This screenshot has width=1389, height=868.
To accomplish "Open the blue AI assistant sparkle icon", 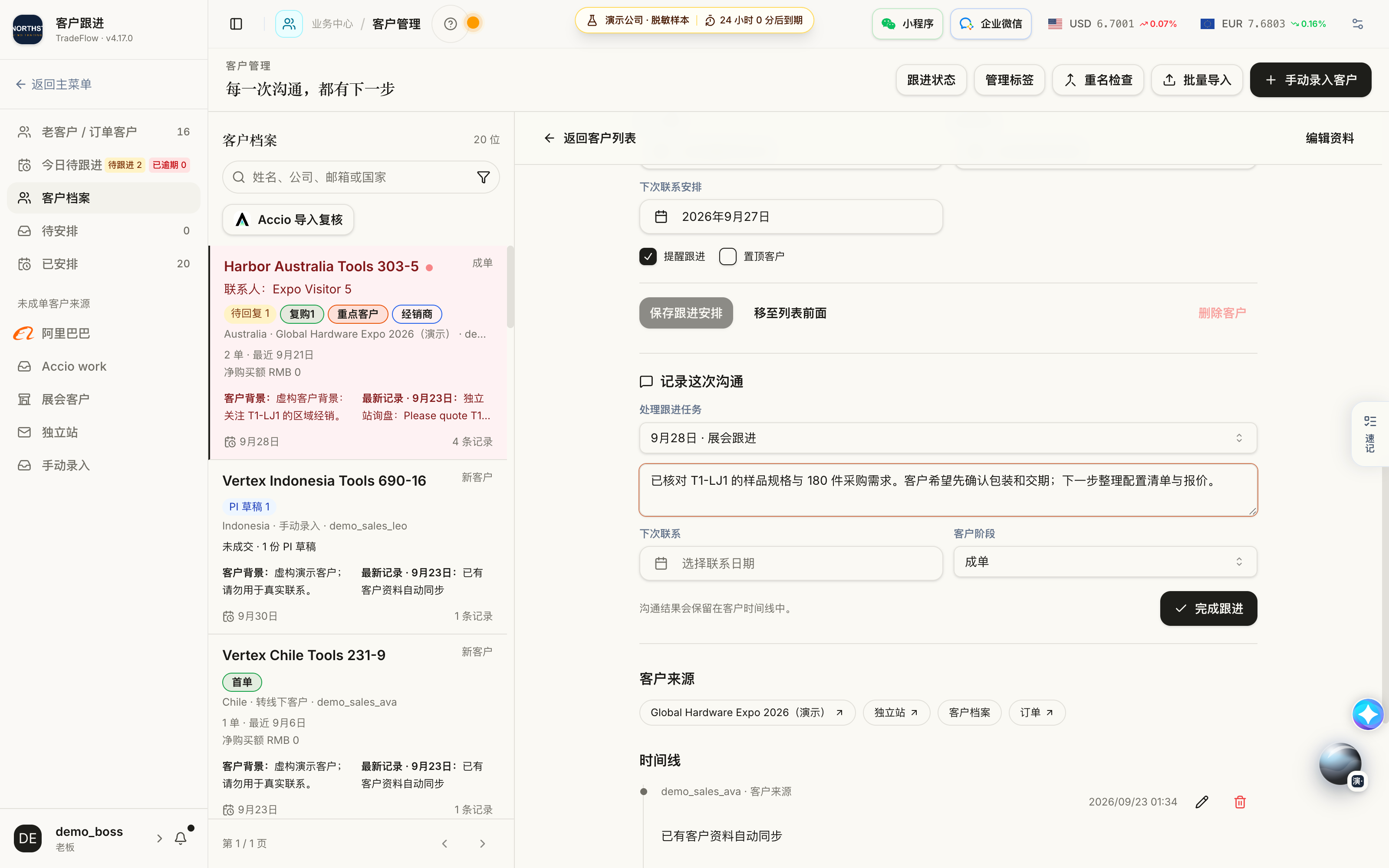I will click(1368, 714).
